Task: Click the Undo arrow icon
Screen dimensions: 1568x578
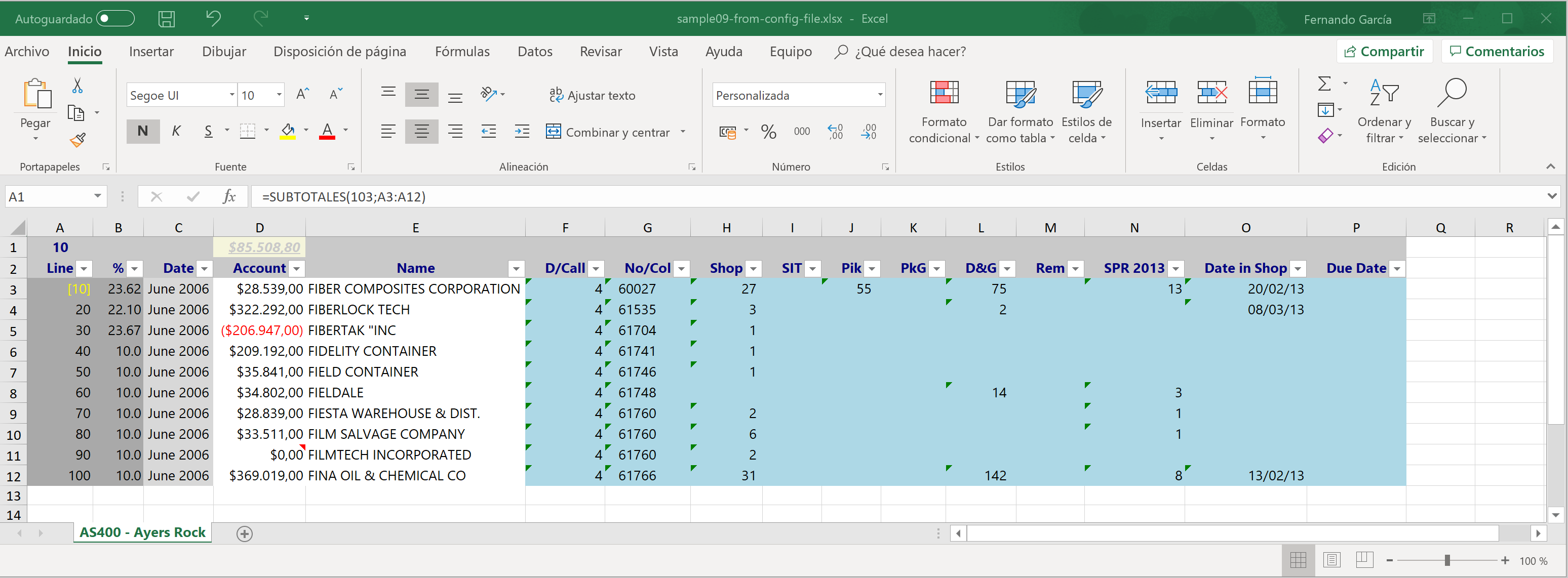Action: (x=213, y=18)
